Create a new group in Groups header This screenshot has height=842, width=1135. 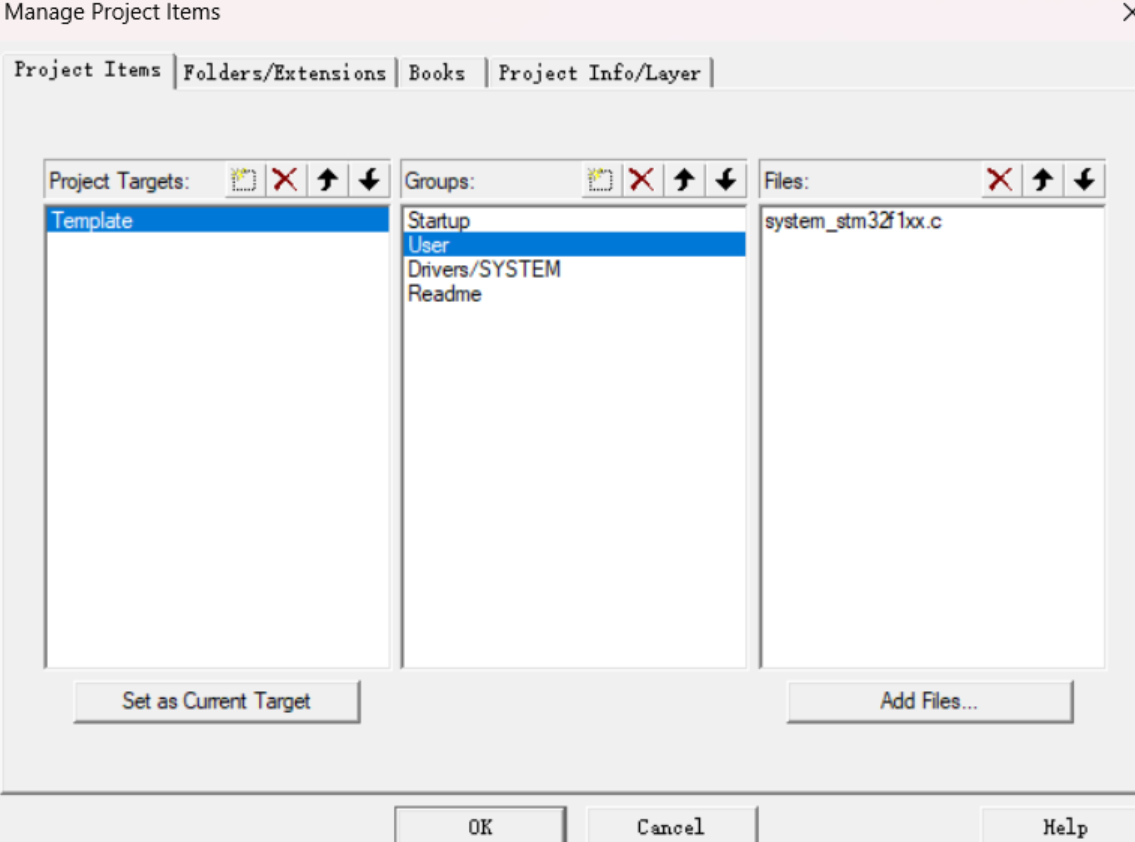pyautogui.click(x=601, y=180)
